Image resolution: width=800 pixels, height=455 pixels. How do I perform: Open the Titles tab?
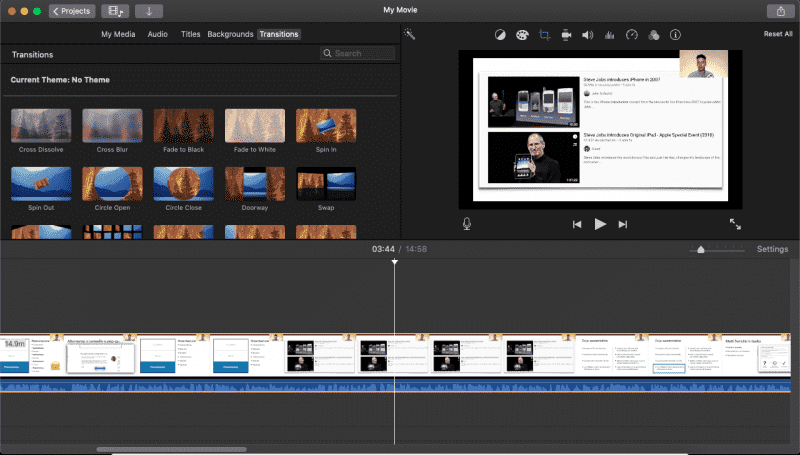click(190, 34)
